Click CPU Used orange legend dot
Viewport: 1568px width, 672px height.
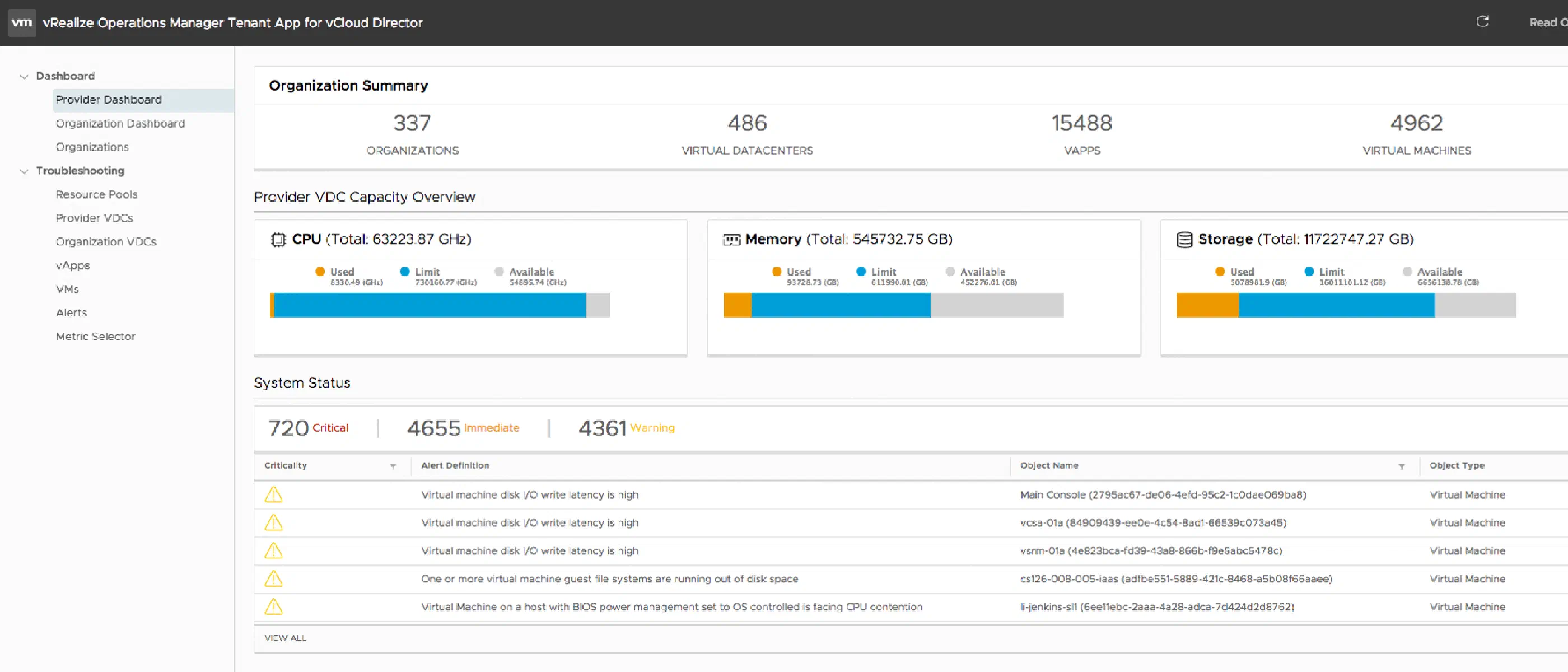coord(320,272)
